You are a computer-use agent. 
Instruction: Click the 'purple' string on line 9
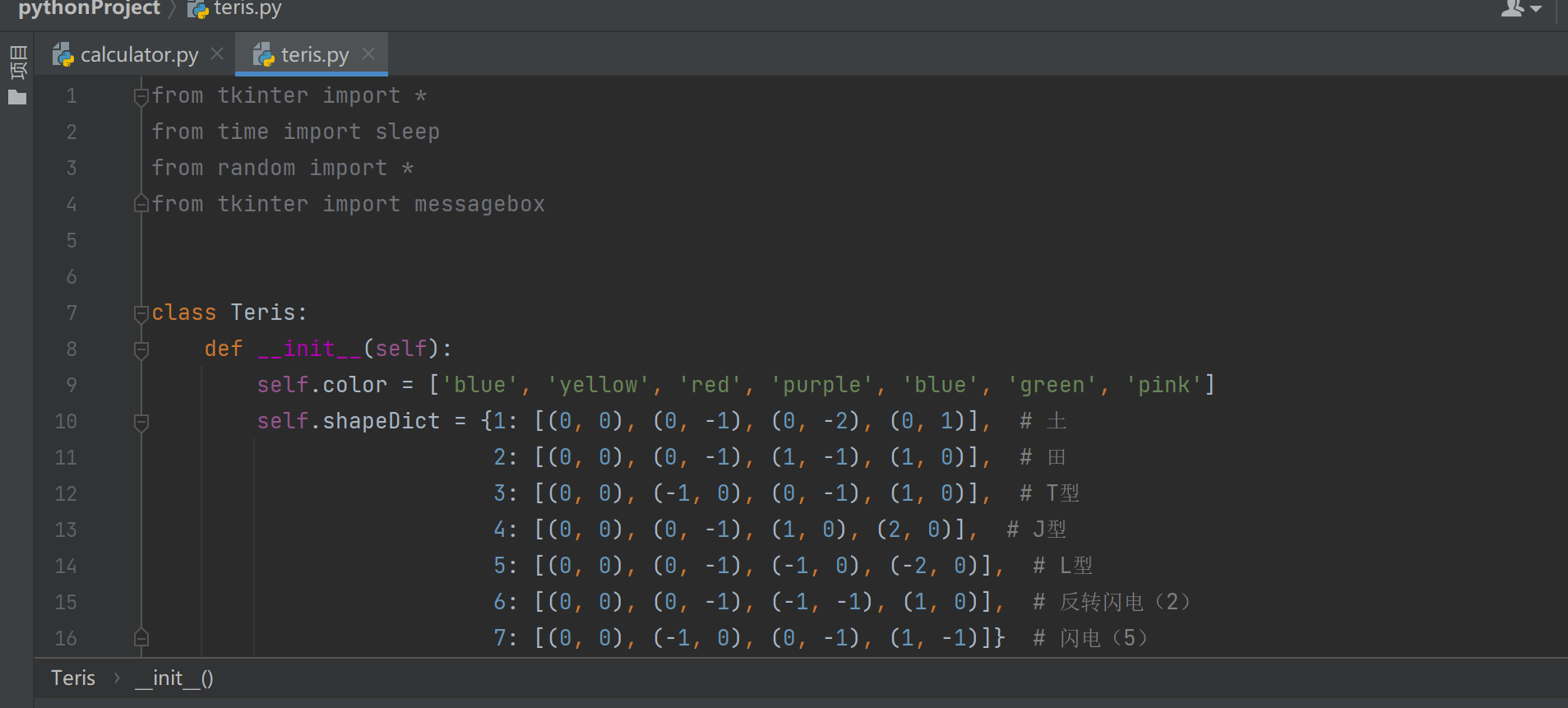coord(822,385)
